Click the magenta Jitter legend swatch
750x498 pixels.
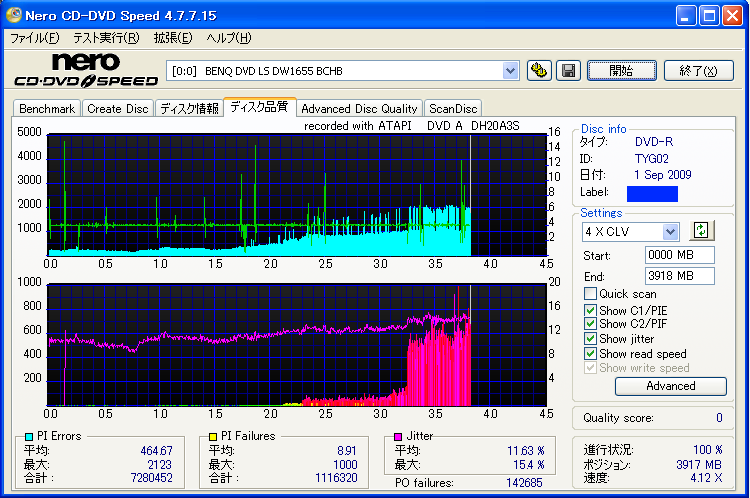point(398,436)
